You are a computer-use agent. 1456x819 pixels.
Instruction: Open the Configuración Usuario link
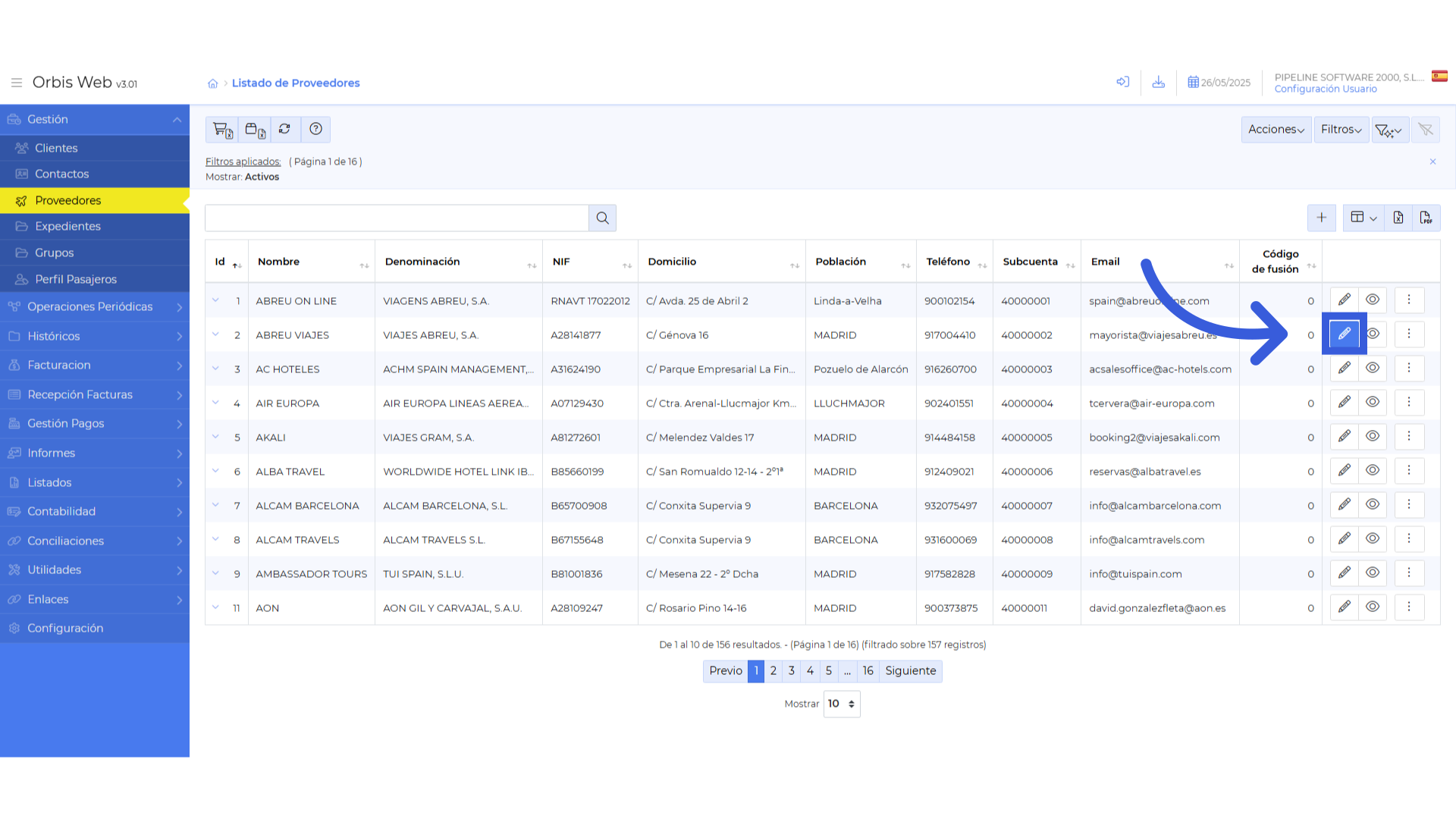click(x=1326, y=89)
